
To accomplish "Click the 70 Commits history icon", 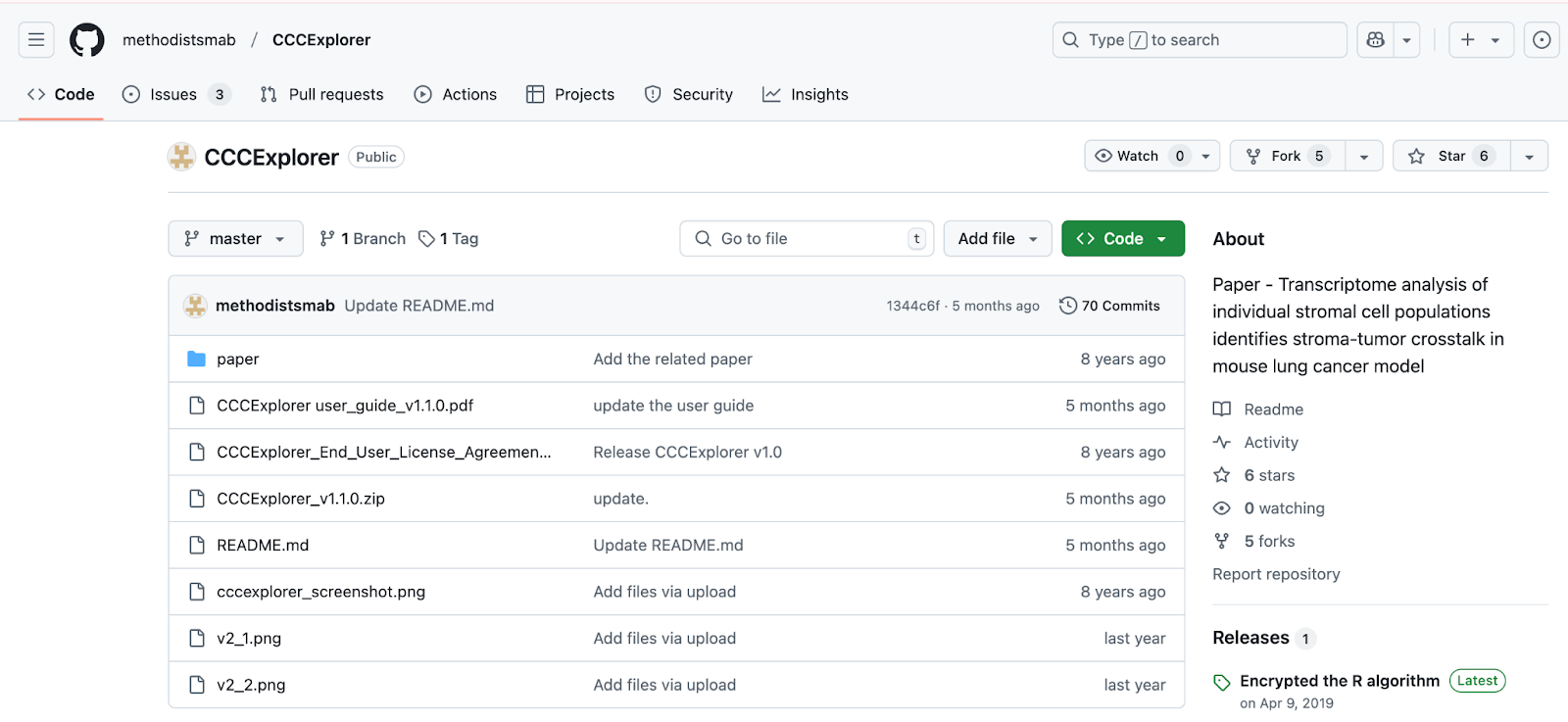I will point(1067,306).
